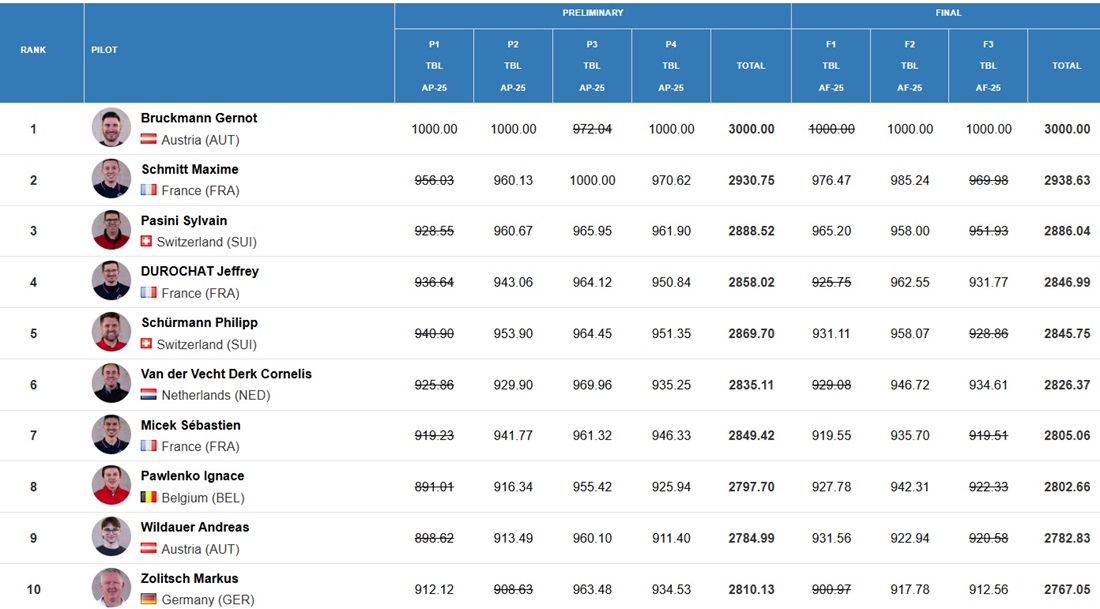
Task: Click the PRELIMINARY section header
Action: [x=592, y=13]
